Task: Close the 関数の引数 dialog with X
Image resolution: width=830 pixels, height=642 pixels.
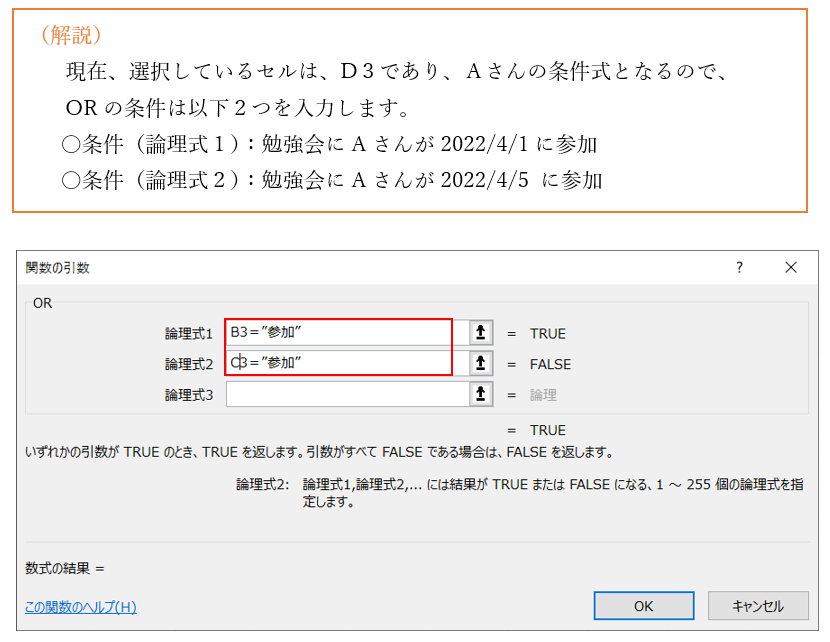Action: (x=791, y=267)
